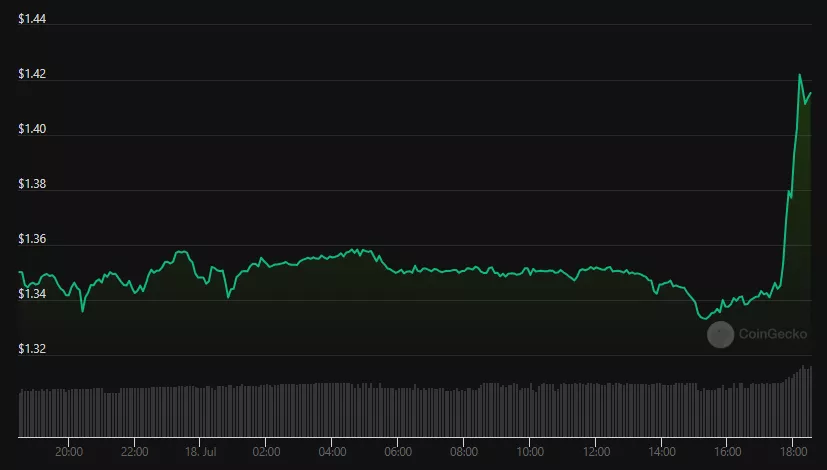
Task: Click the 02:00 time axis label
Action: [266, 452]
